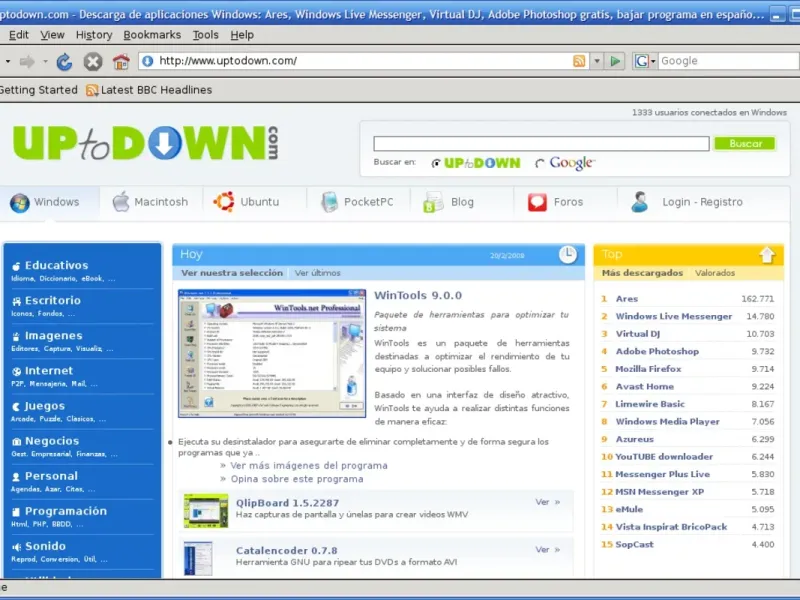The width and height of the screenshot is (800, 600).
Task: Open the Sonido category
Action: pos(45,546)
